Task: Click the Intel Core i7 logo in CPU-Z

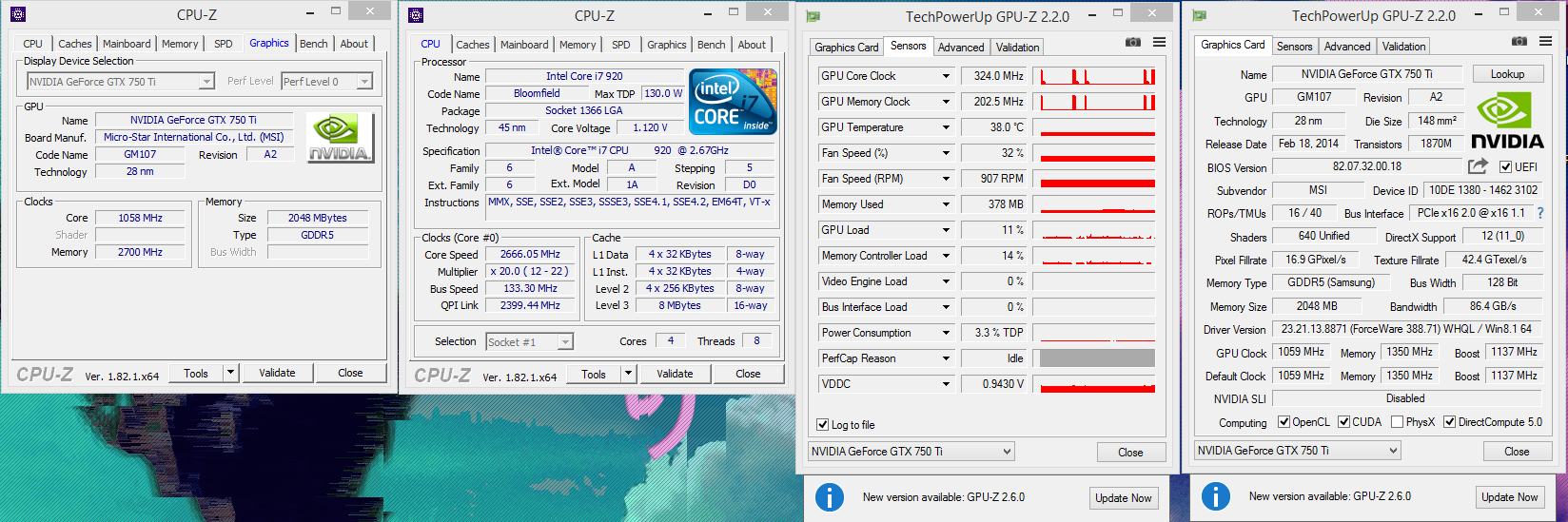Action: (734, 102)
